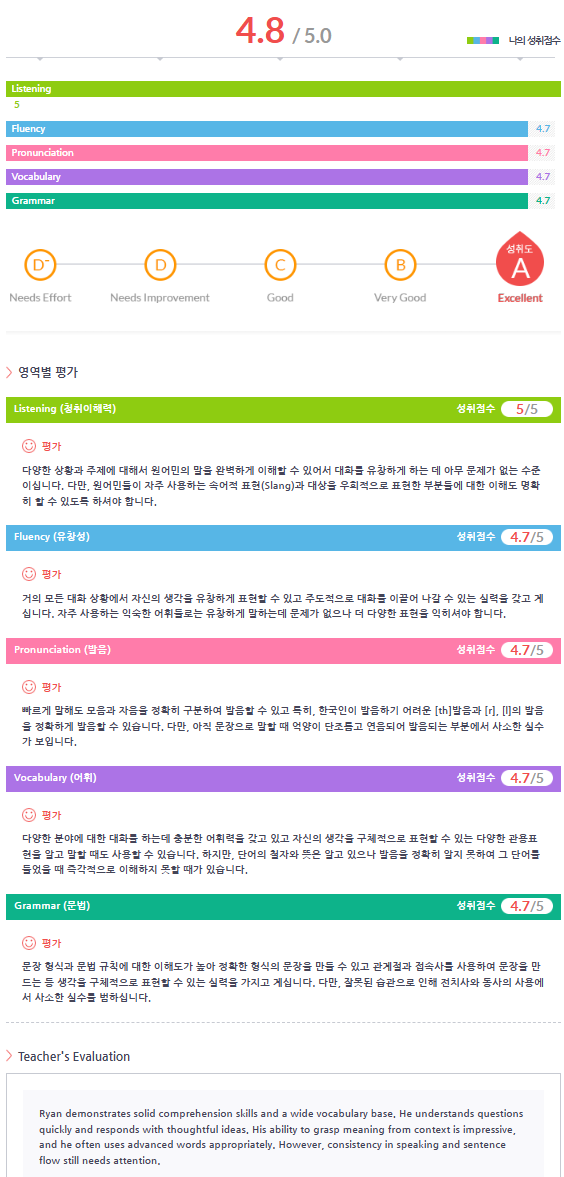Screen dimensions: 564x1177
Task: Click the D- Needs Effort grade circle
Action: [40, 265]
